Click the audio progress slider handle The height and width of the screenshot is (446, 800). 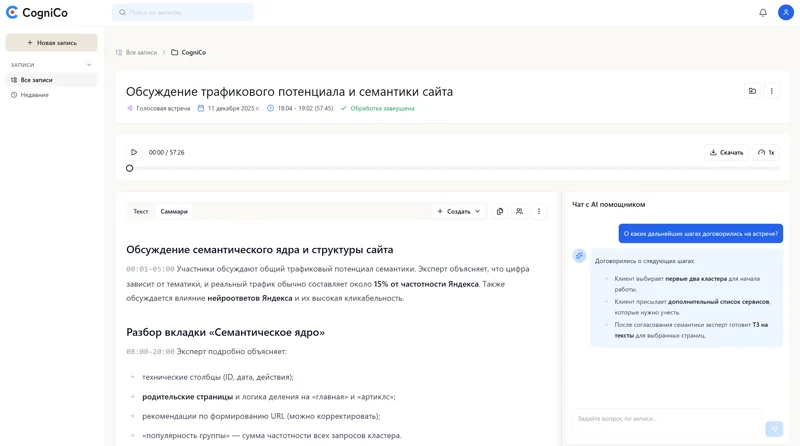tap(130, 168)
